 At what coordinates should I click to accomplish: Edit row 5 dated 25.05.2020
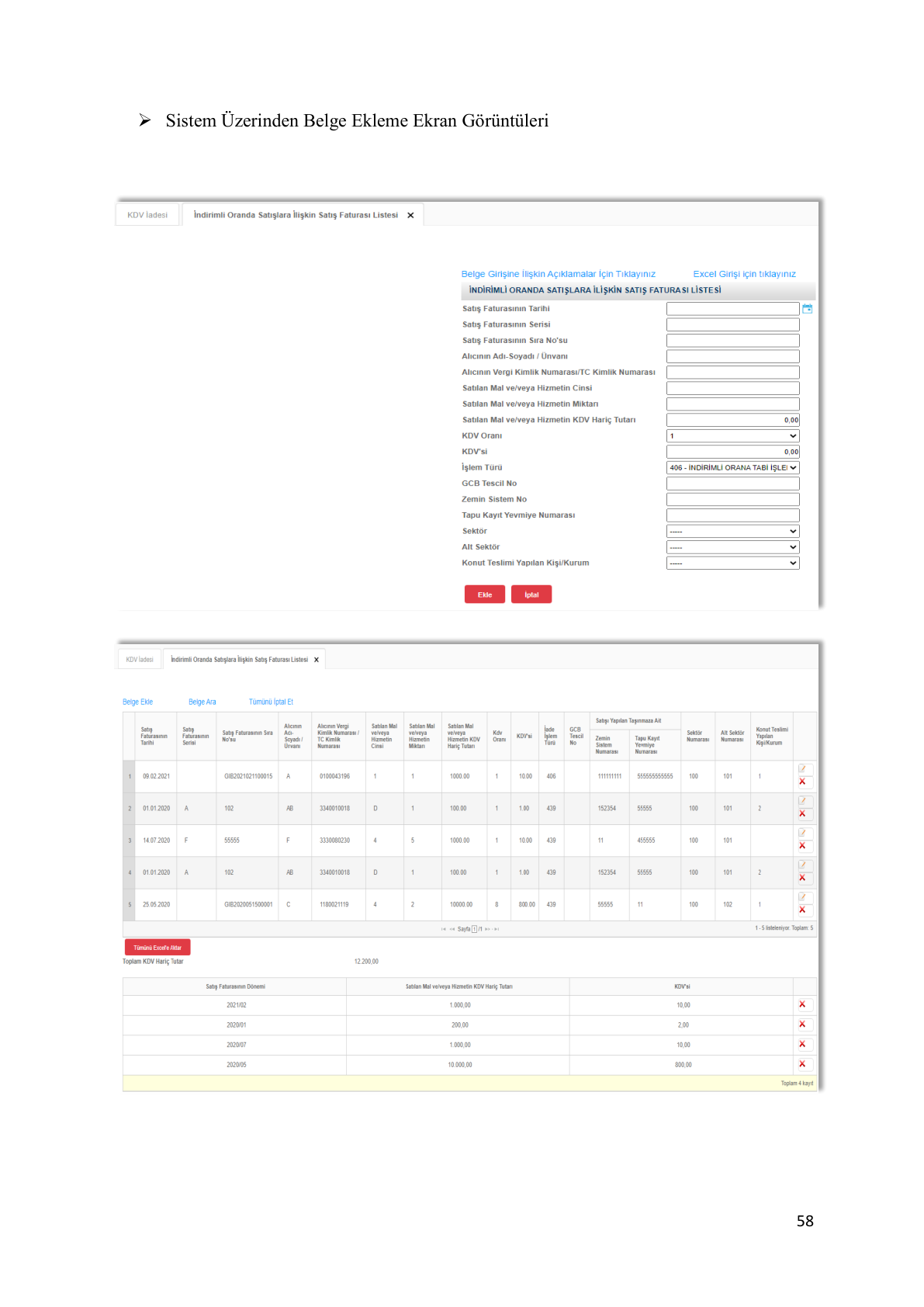tap(803, 897)
